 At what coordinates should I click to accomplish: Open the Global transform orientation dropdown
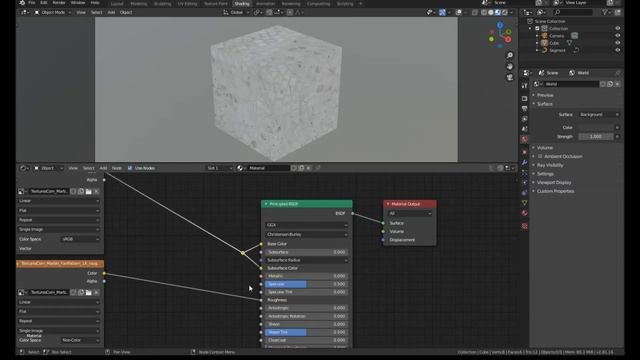236,12
